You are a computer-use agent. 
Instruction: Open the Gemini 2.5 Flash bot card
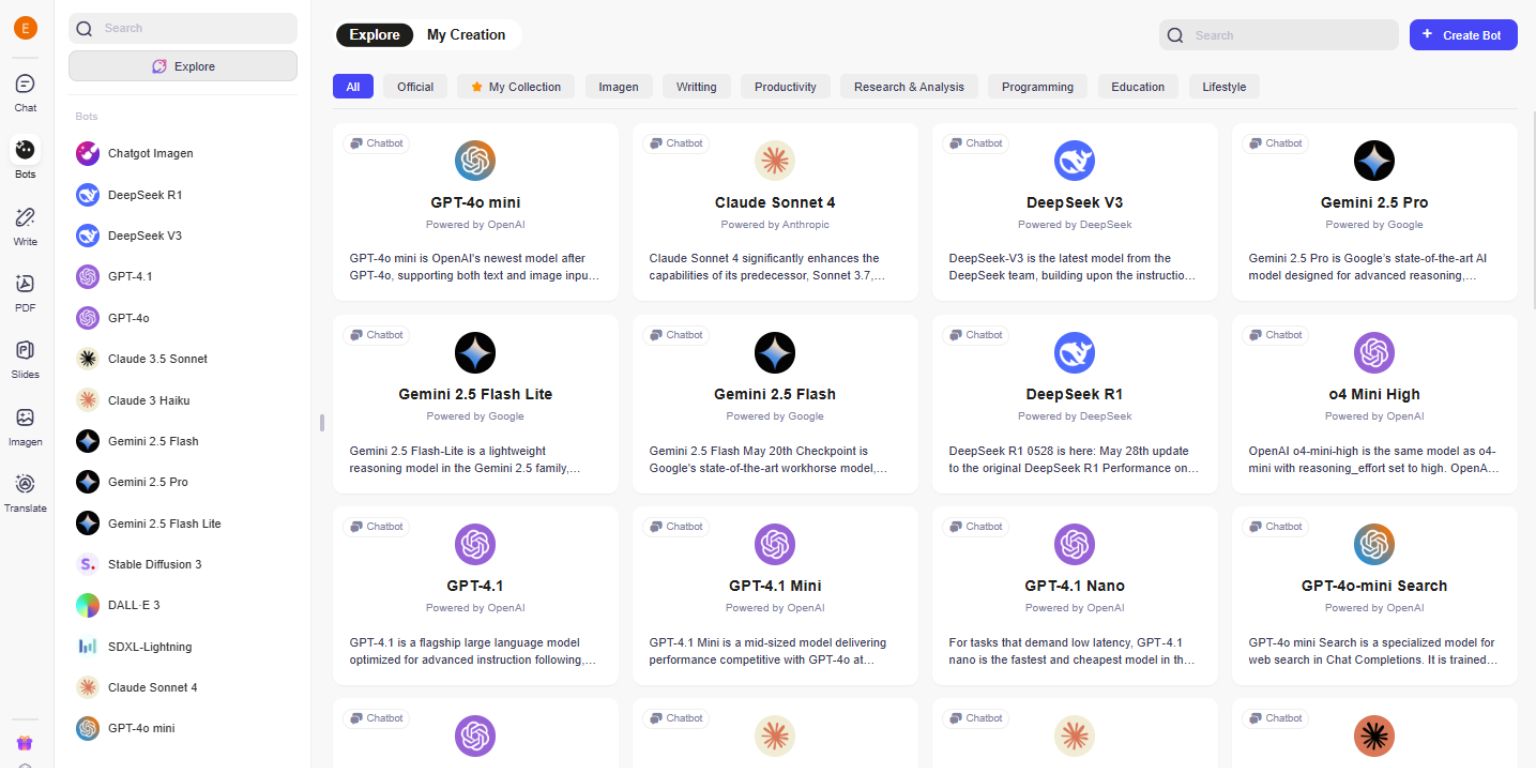(775, 403)
